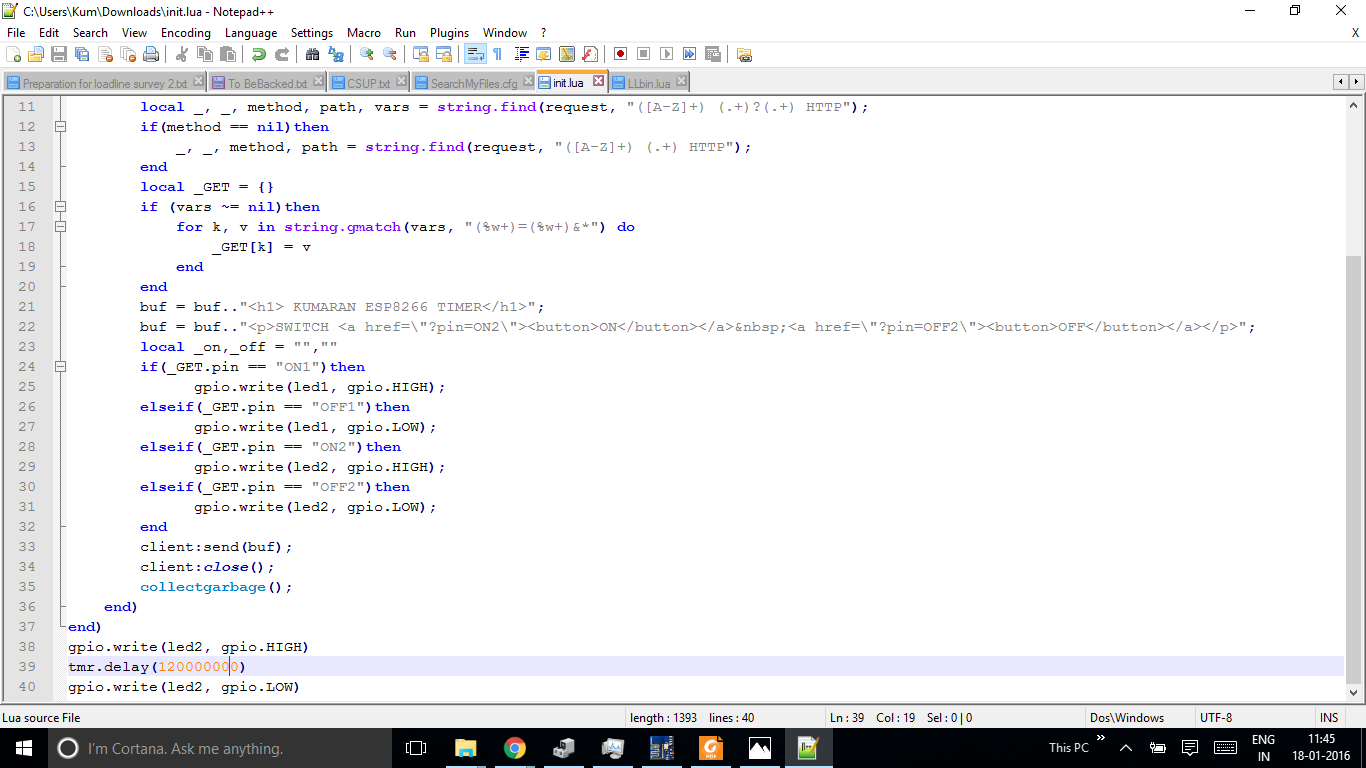Start macro recording with red dot
This screenshot has height=768, width=1366.
[x=621, y=54]
